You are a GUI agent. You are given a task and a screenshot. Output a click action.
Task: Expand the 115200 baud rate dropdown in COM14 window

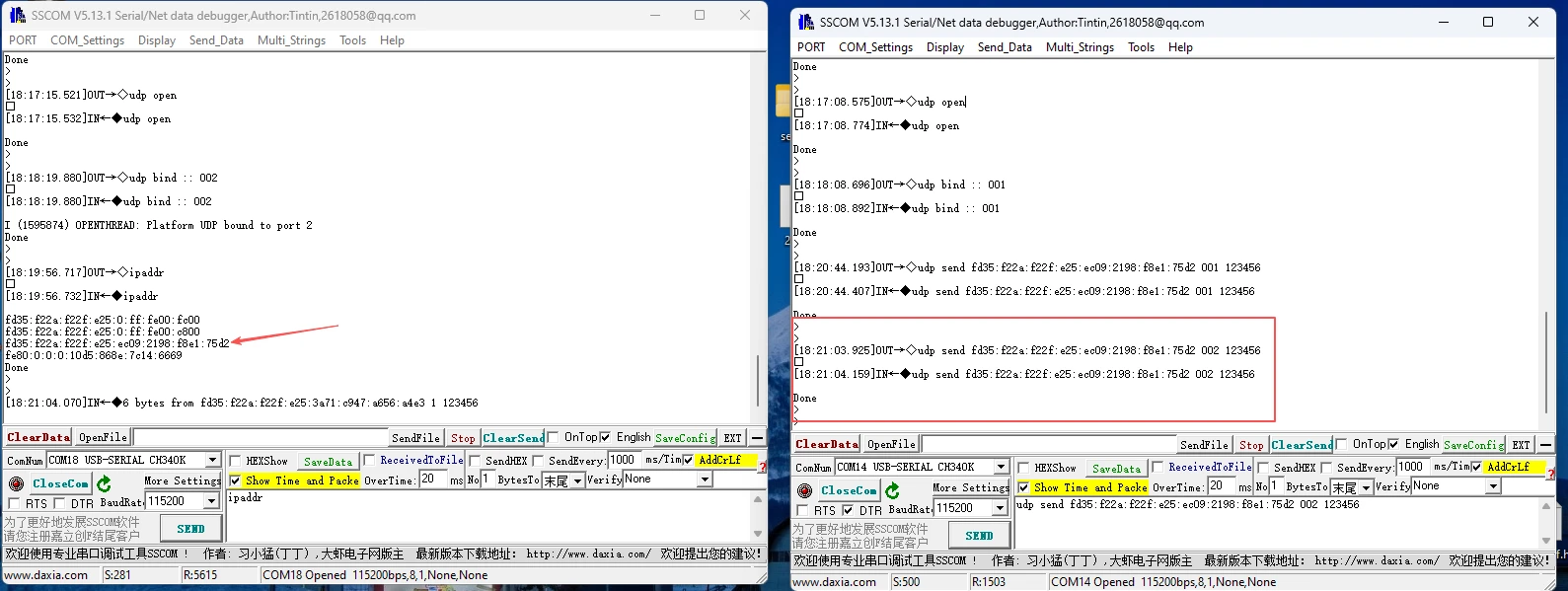click(x=1000, y=508)
